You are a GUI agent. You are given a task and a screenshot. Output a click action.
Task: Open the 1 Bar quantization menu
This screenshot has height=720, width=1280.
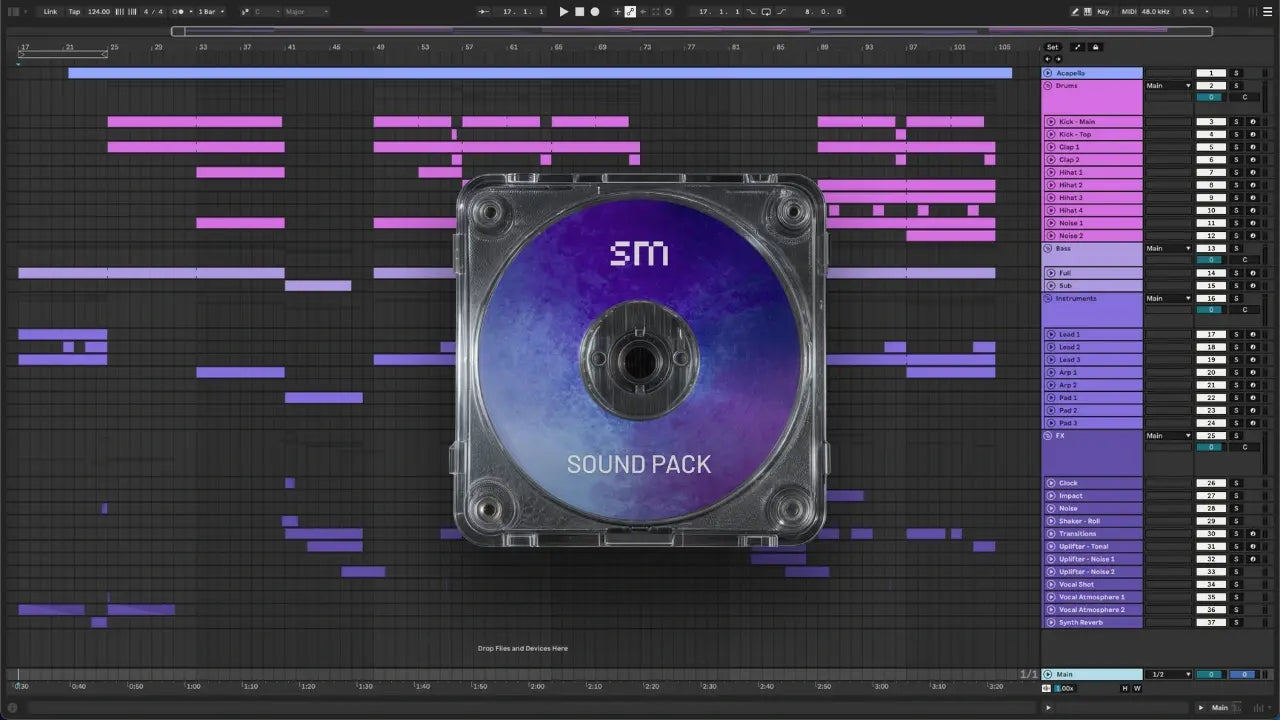(208, 12)
